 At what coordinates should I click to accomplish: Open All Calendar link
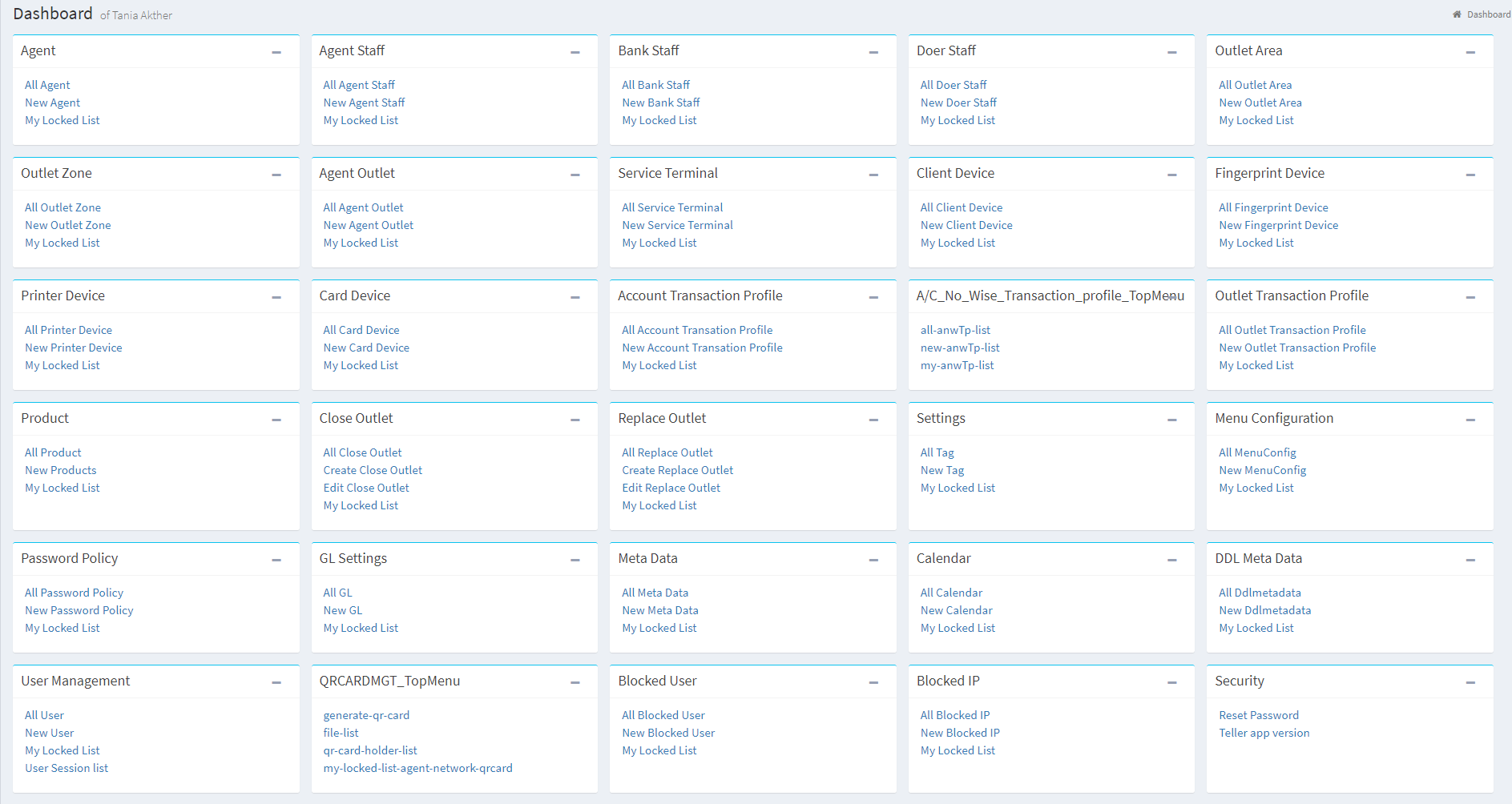click(951, 593)
